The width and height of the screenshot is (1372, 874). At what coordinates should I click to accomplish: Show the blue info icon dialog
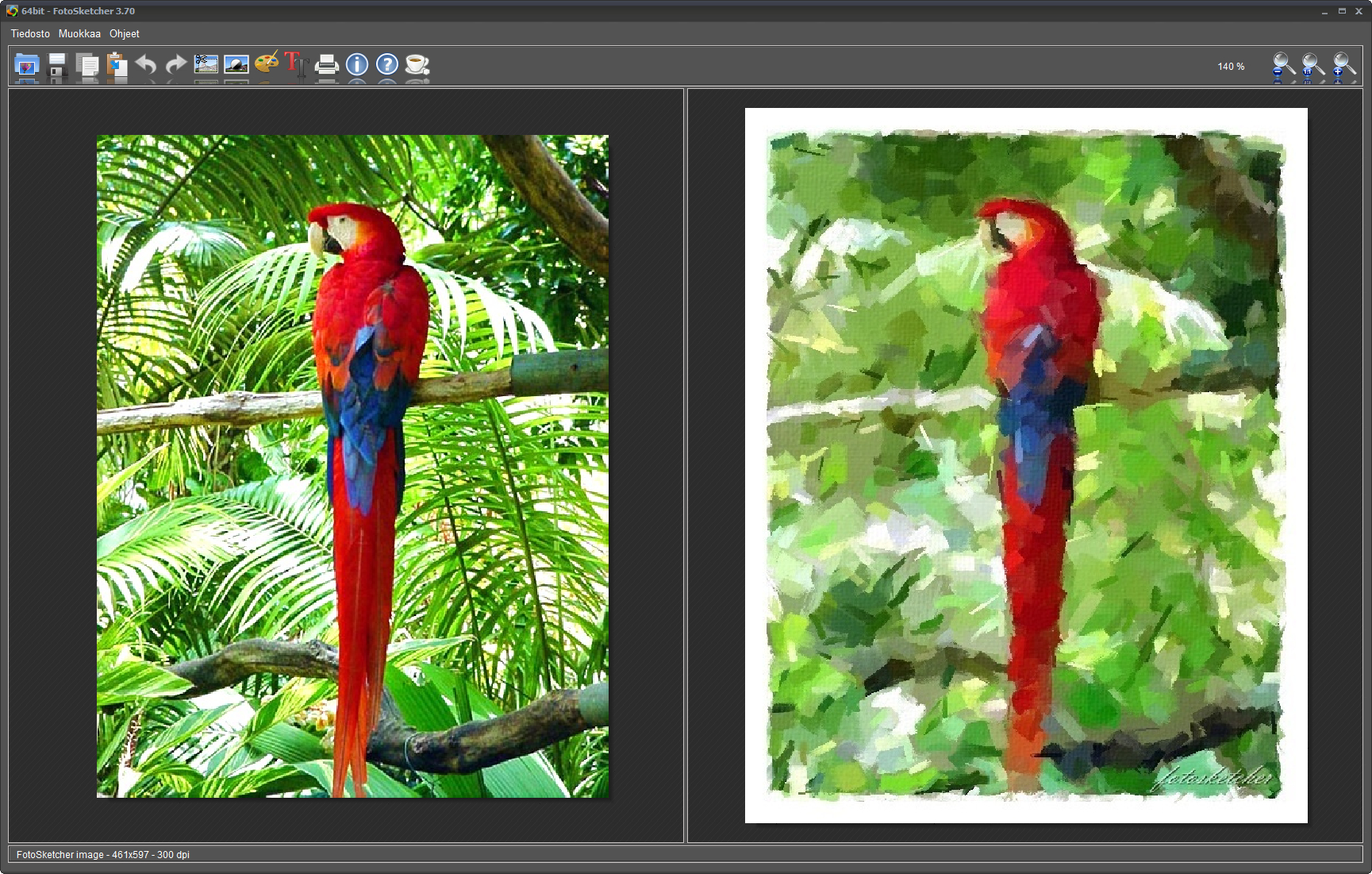[357, 64]
